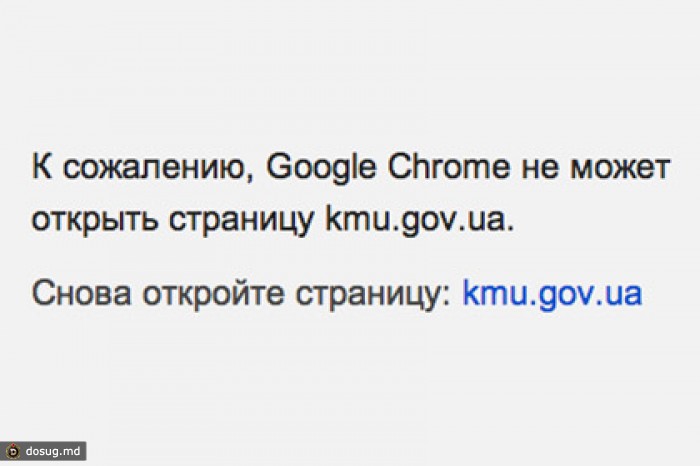Click the dosug.md round logo icon

pyautogui.click(x=12, y=452)
